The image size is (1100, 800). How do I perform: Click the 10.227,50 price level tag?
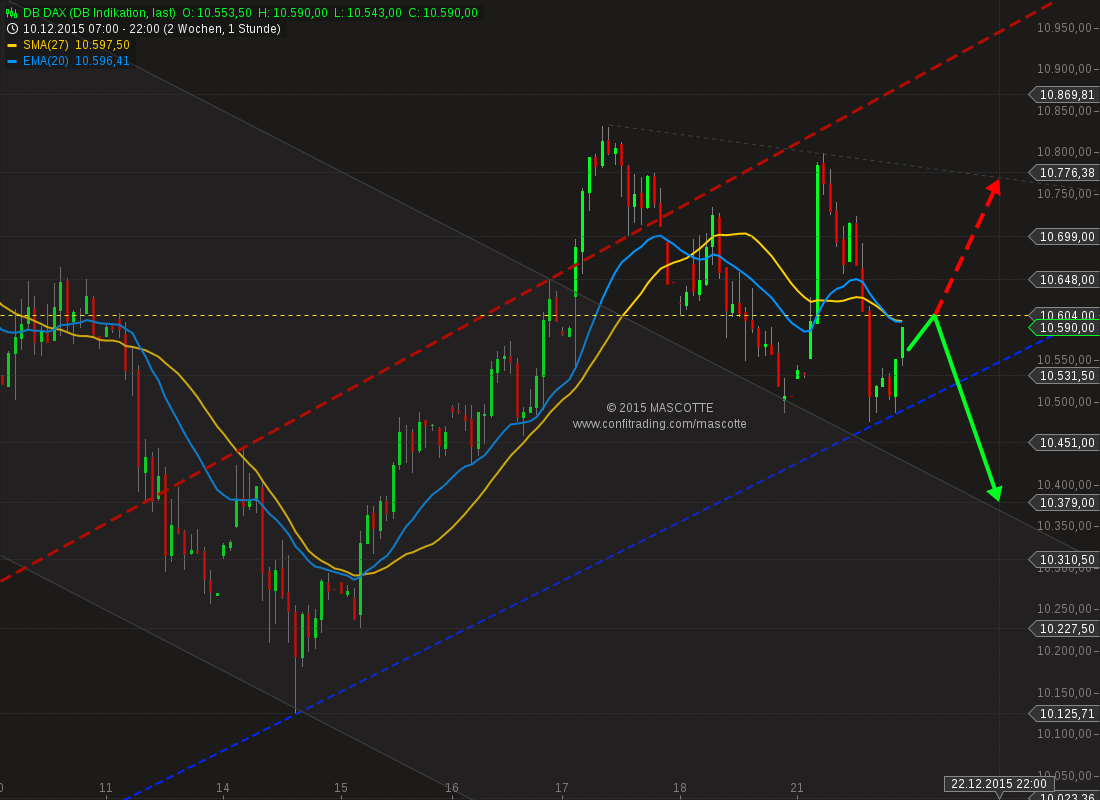click(x=1064, y=629)
